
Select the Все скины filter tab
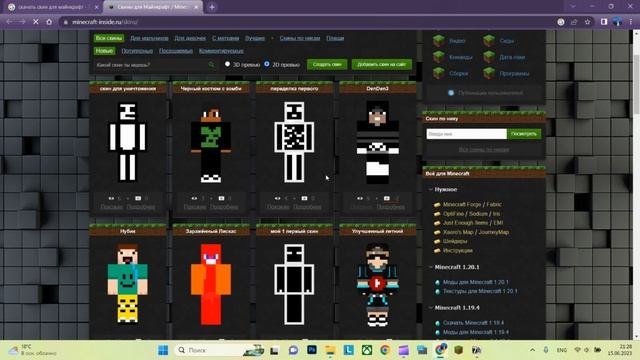point(109,38)
